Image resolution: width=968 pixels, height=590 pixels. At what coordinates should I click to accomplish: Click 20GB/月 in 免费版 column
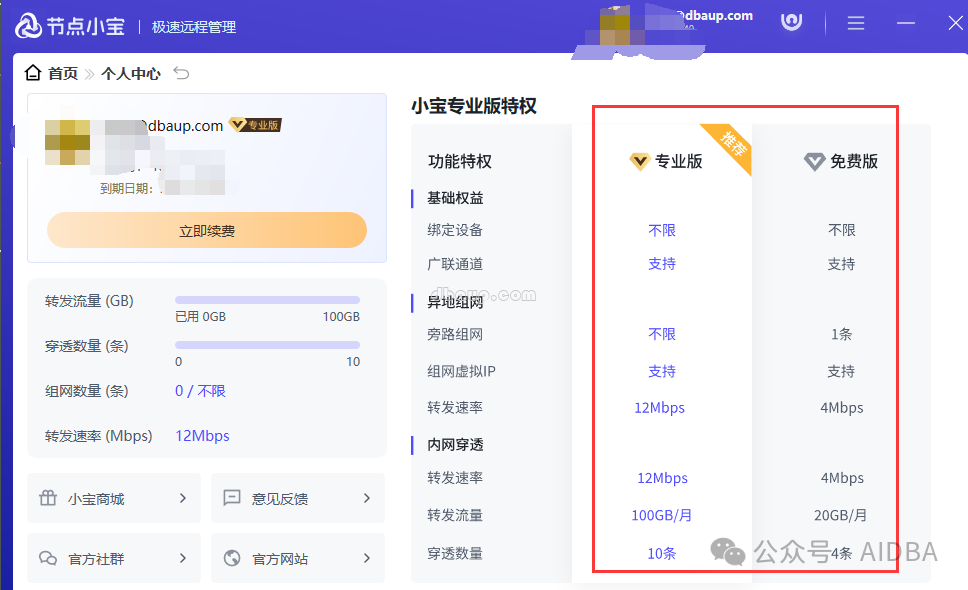(841, 515)
